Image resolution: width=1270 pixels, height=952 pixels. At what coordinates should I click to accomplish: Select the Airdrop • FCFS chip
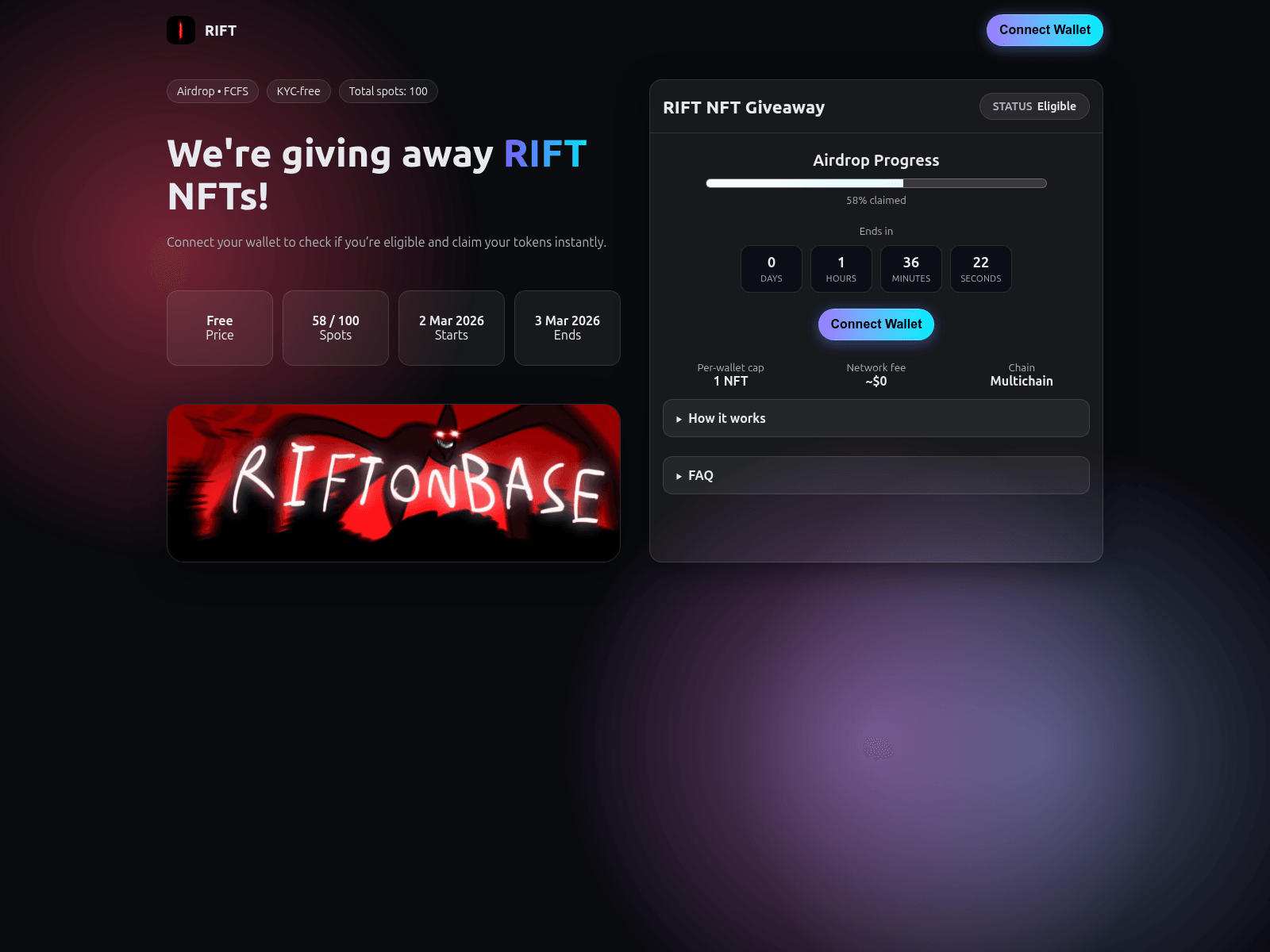pos(212,90)
